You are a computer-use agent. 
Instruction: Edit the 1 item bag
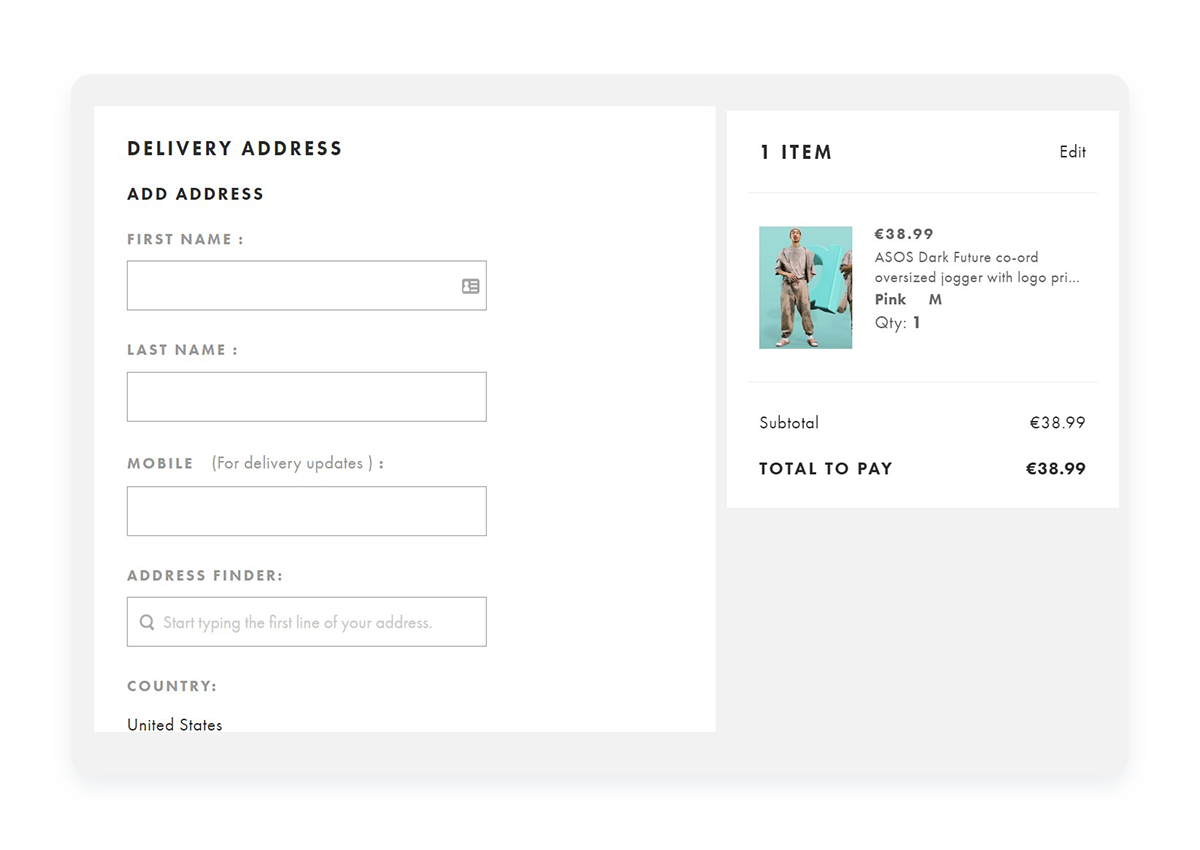(x=1073, y=152)
